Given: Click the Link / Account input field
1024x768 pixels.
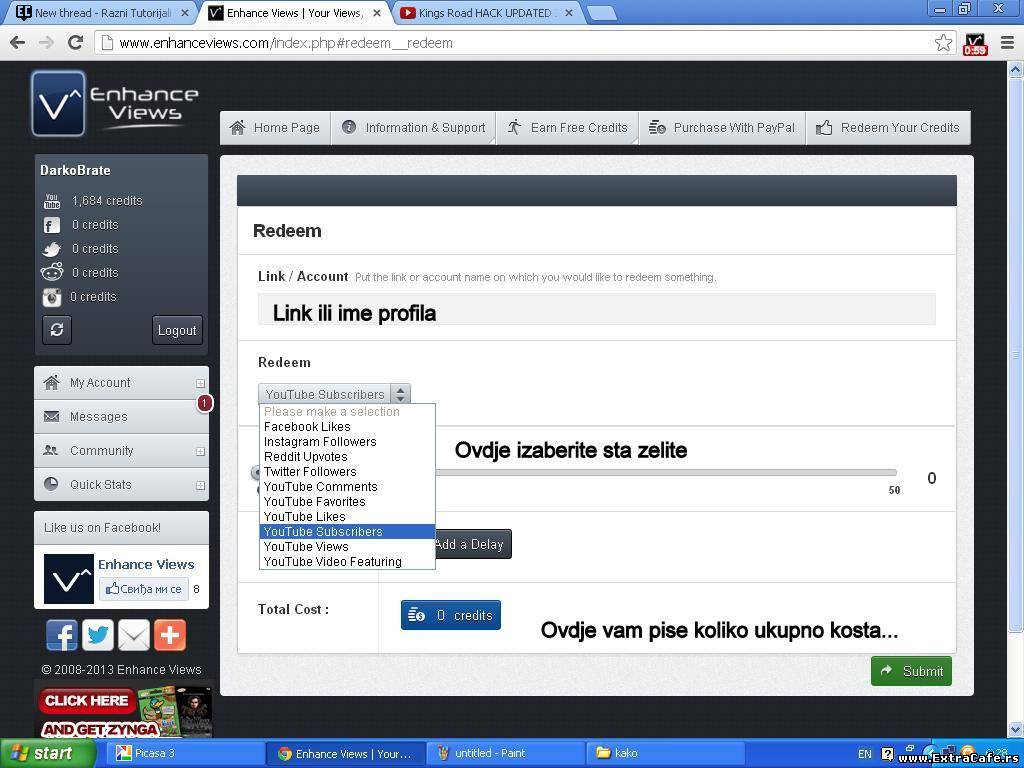Looking at the screenshot, I should (x=596, y=310).
